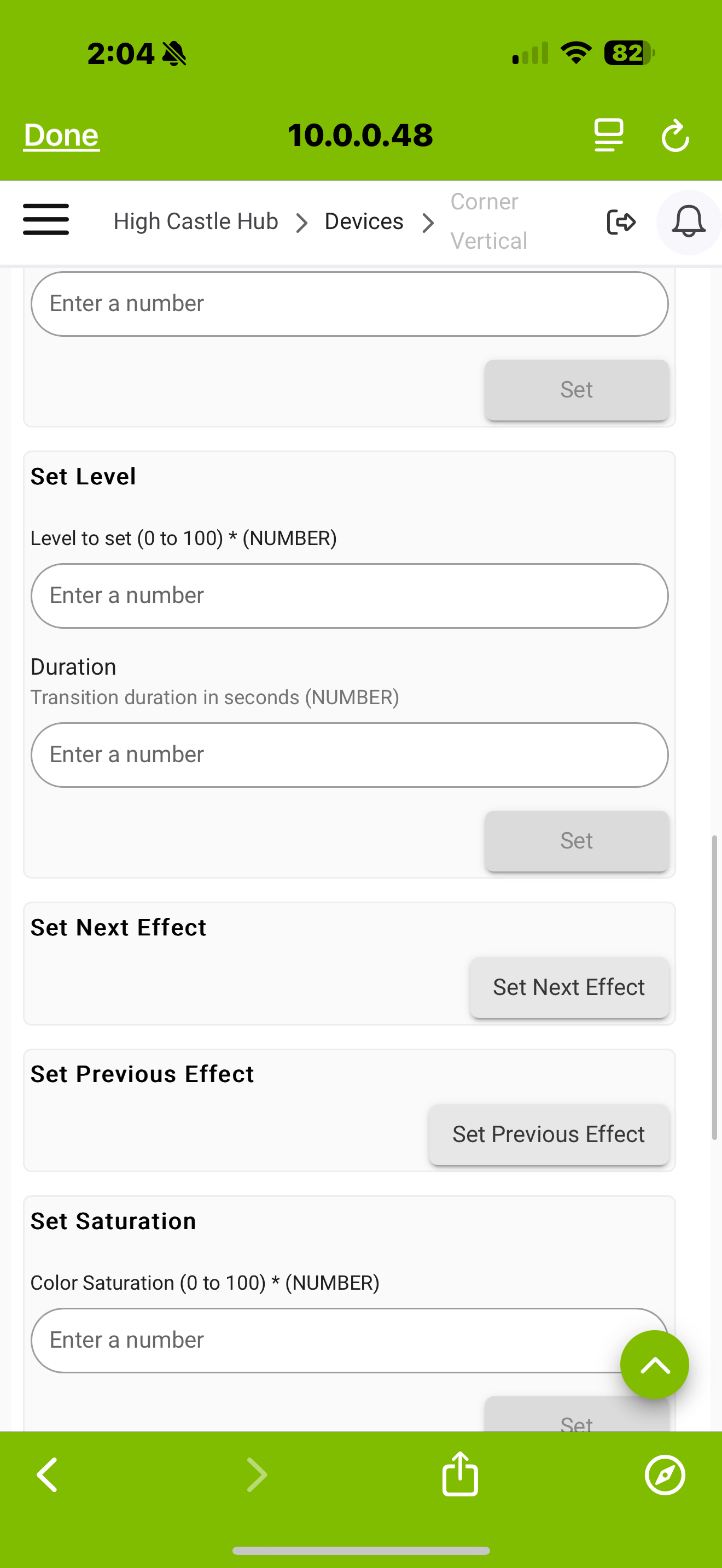Click the Color Saturation number field

click(x=349, y=1339)
